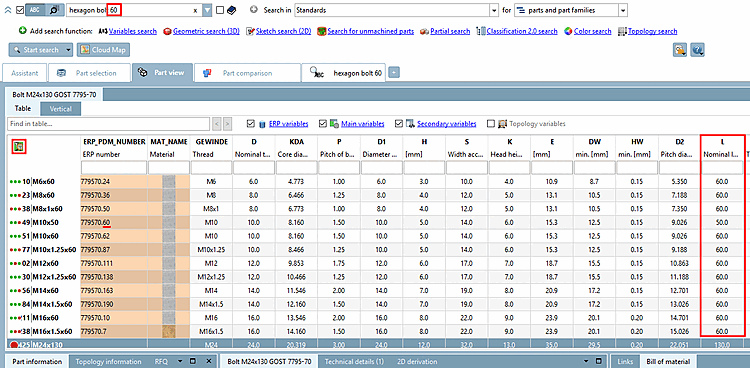750x368 pixels.
Task: Click the unmachined parts search icon
Action: (x=321, y=32)
